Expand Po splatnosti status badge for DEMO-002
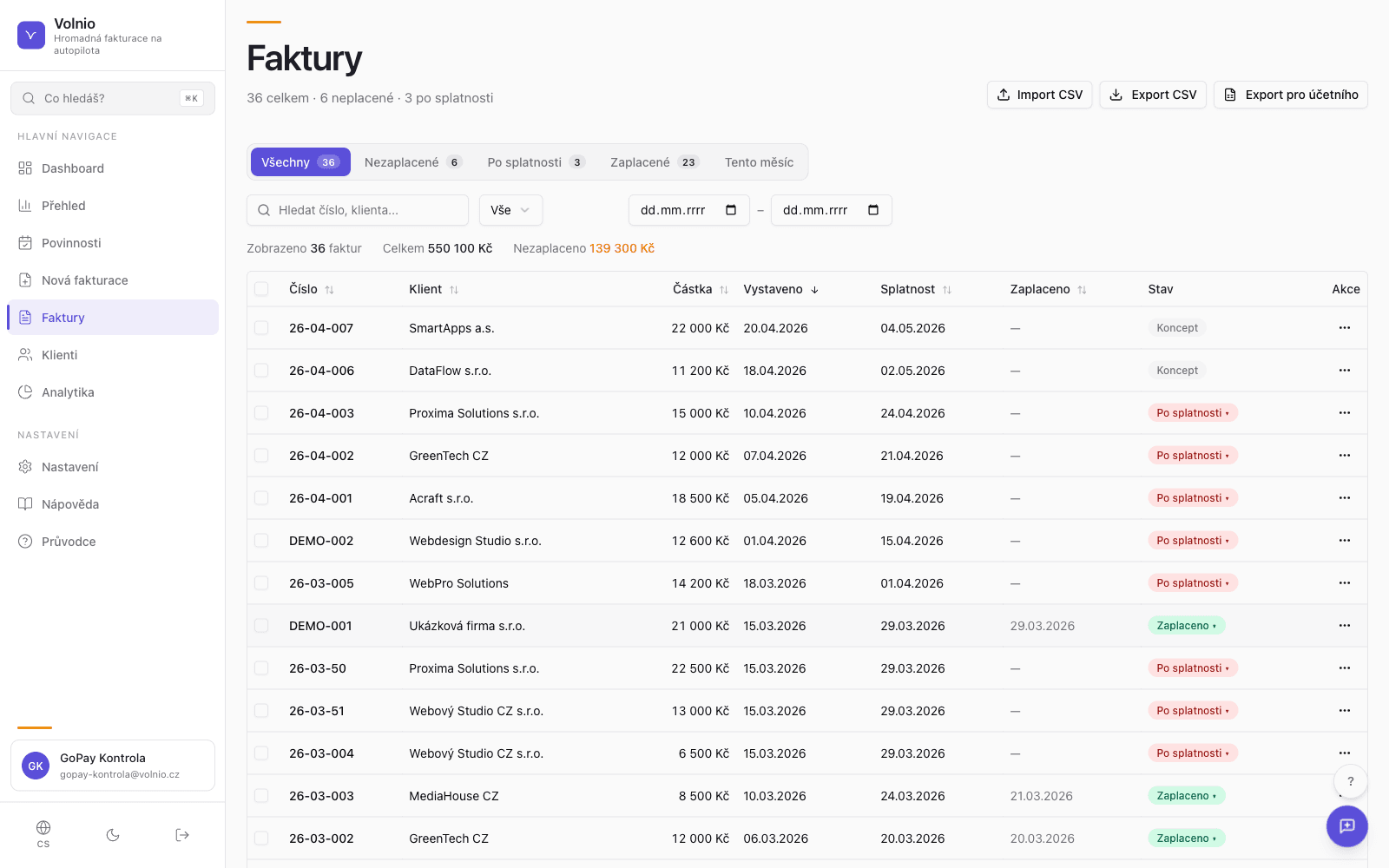The image size is (1389, 868). coord(1193,541)
